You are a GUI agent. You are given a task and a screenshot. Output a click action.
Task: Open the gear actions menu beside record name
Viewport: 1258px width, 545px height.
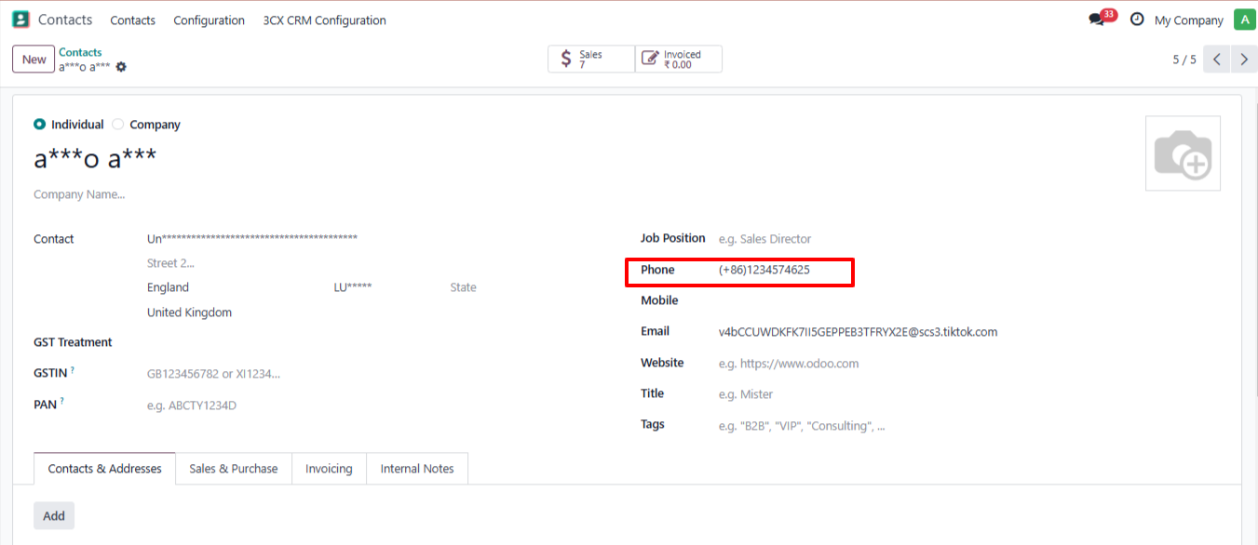click(122, 67)
